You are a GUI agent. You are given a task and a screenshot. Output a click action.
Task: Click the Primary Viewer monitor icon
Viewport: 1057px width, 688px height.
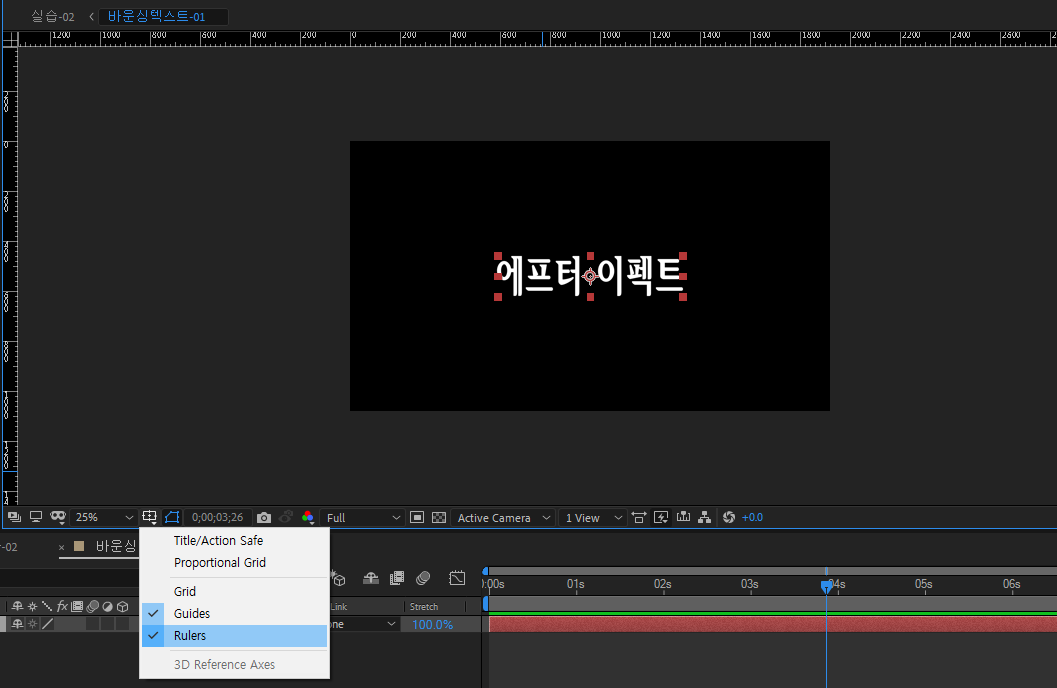[x=36, y=518]
